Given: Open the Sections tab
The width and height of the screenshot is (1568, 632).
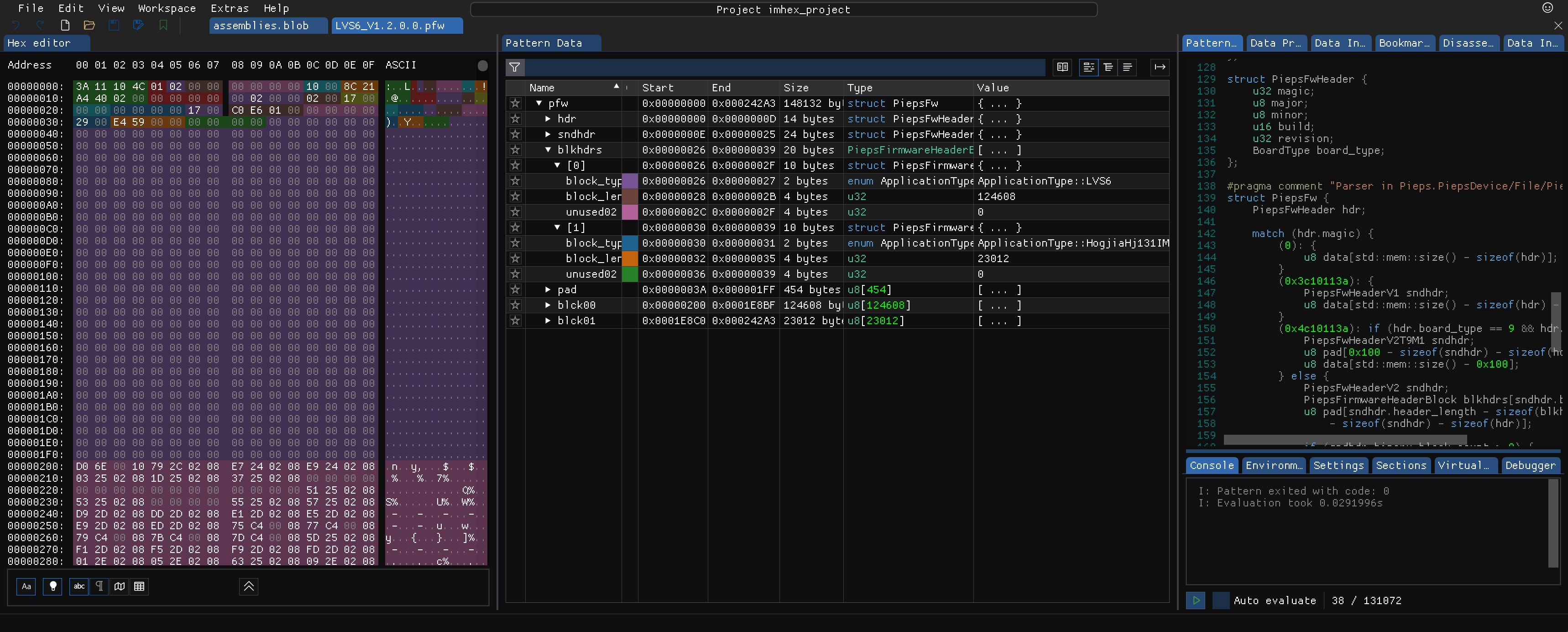Looking at the screenshot, I should (x=1401, y=465).
